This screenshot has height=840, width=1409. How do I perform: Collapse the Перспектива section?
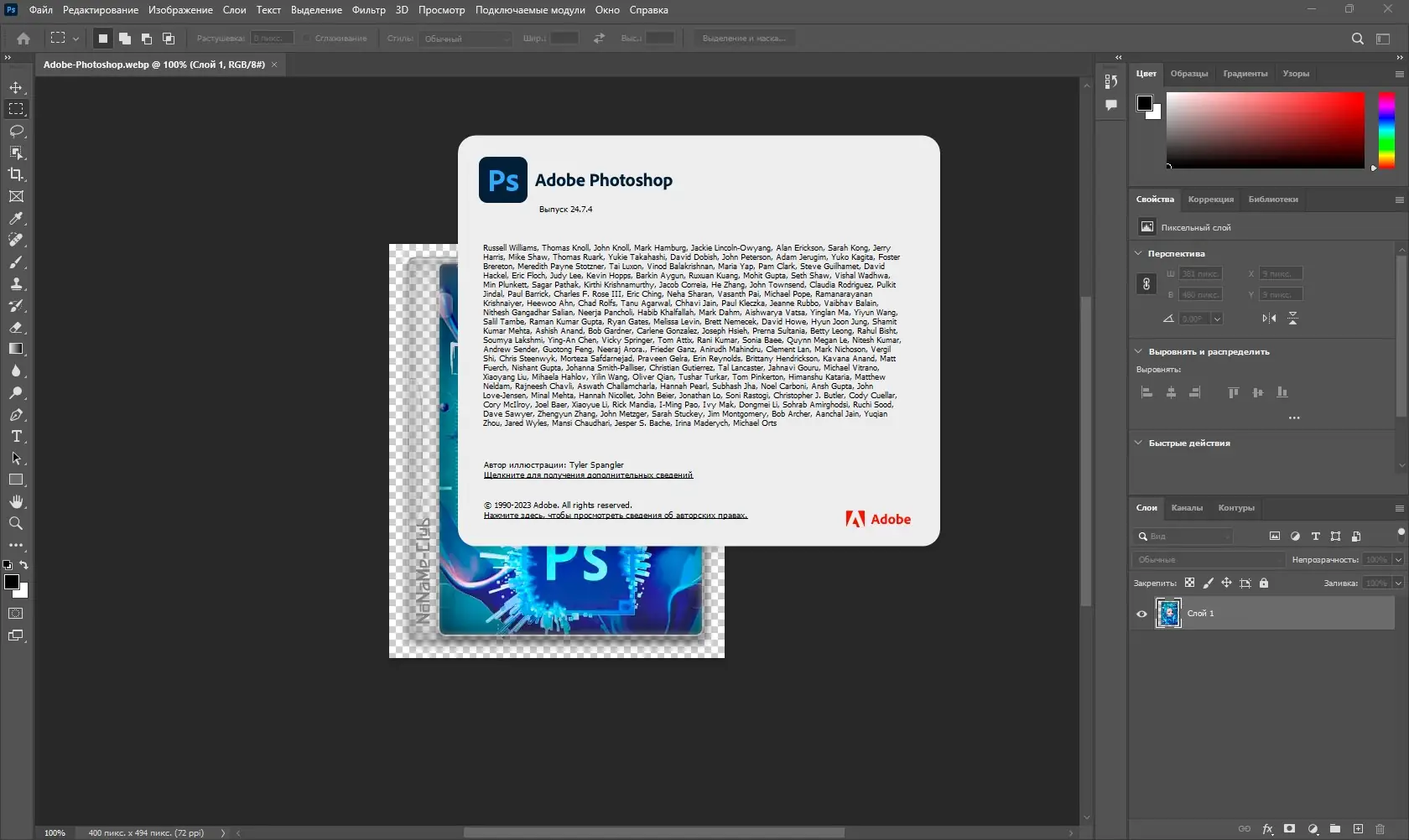[x=1138, y=253]
